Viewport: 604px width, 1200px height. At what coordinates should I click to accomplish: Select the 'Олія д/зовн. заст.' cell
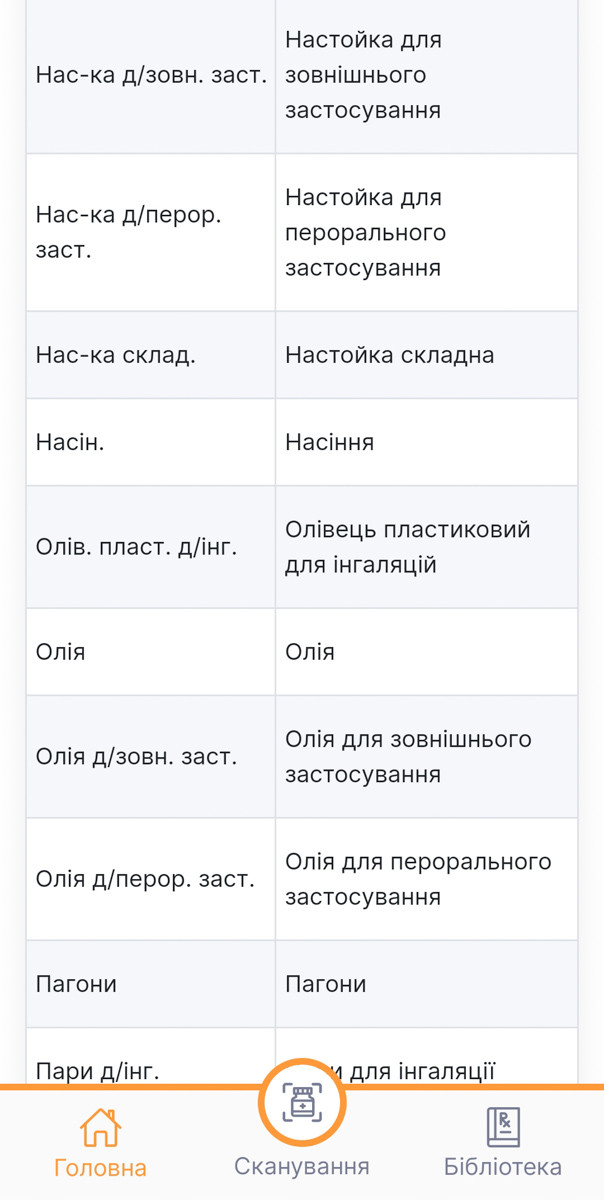coord(151,757)
